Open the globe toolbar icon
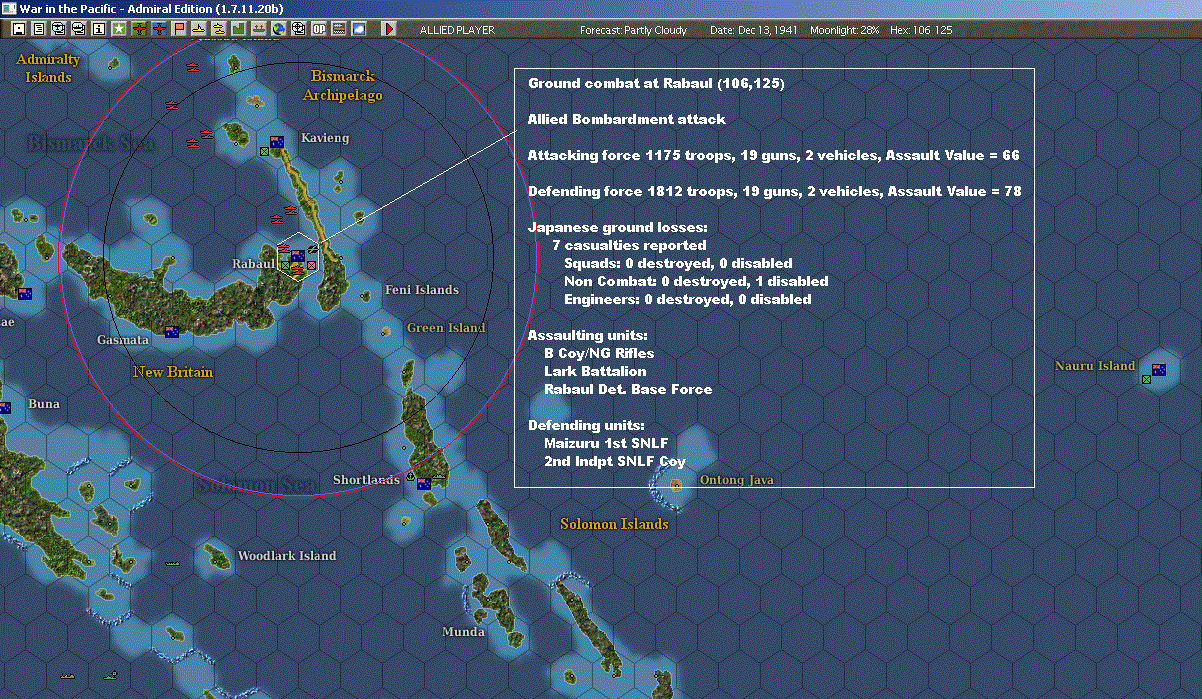This screenshot has width=1202, height=699. point(279,30)
